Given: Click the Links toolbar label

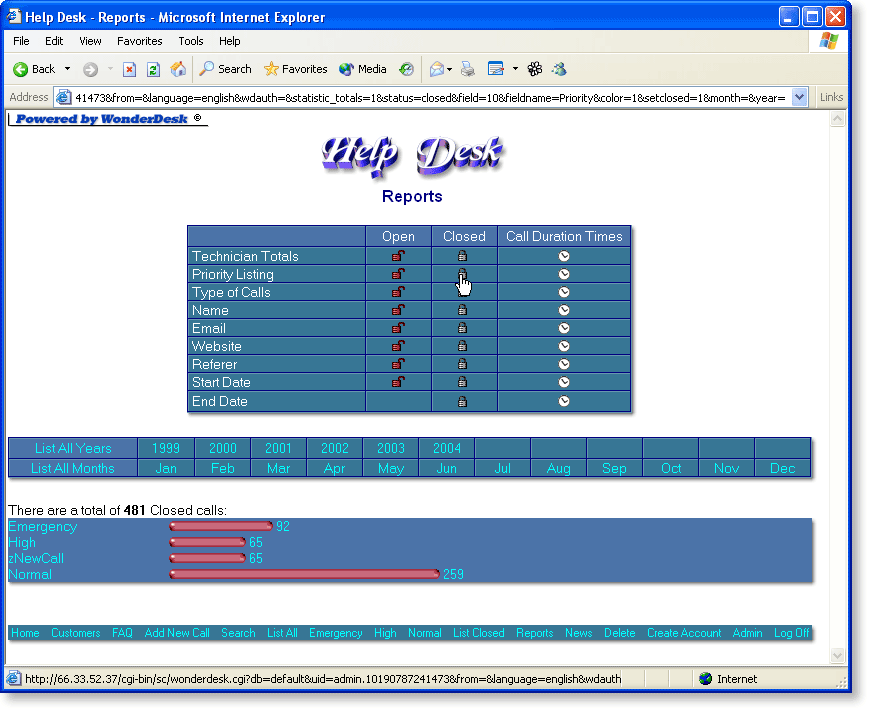Looking at the screenshot, I should (x=831, y=97).
